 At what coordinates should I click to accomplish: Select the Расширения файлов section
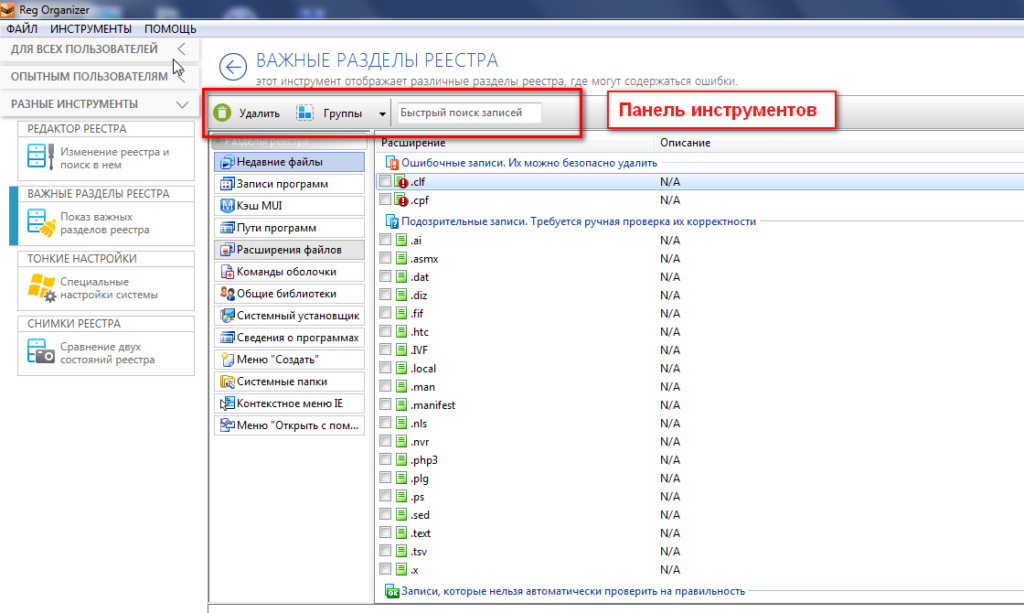(288, 250)
